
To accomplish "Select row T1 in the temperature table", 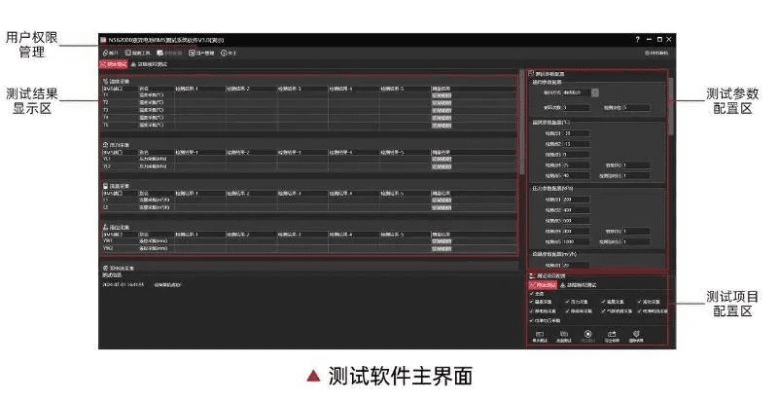I will [x=309, y=95].
